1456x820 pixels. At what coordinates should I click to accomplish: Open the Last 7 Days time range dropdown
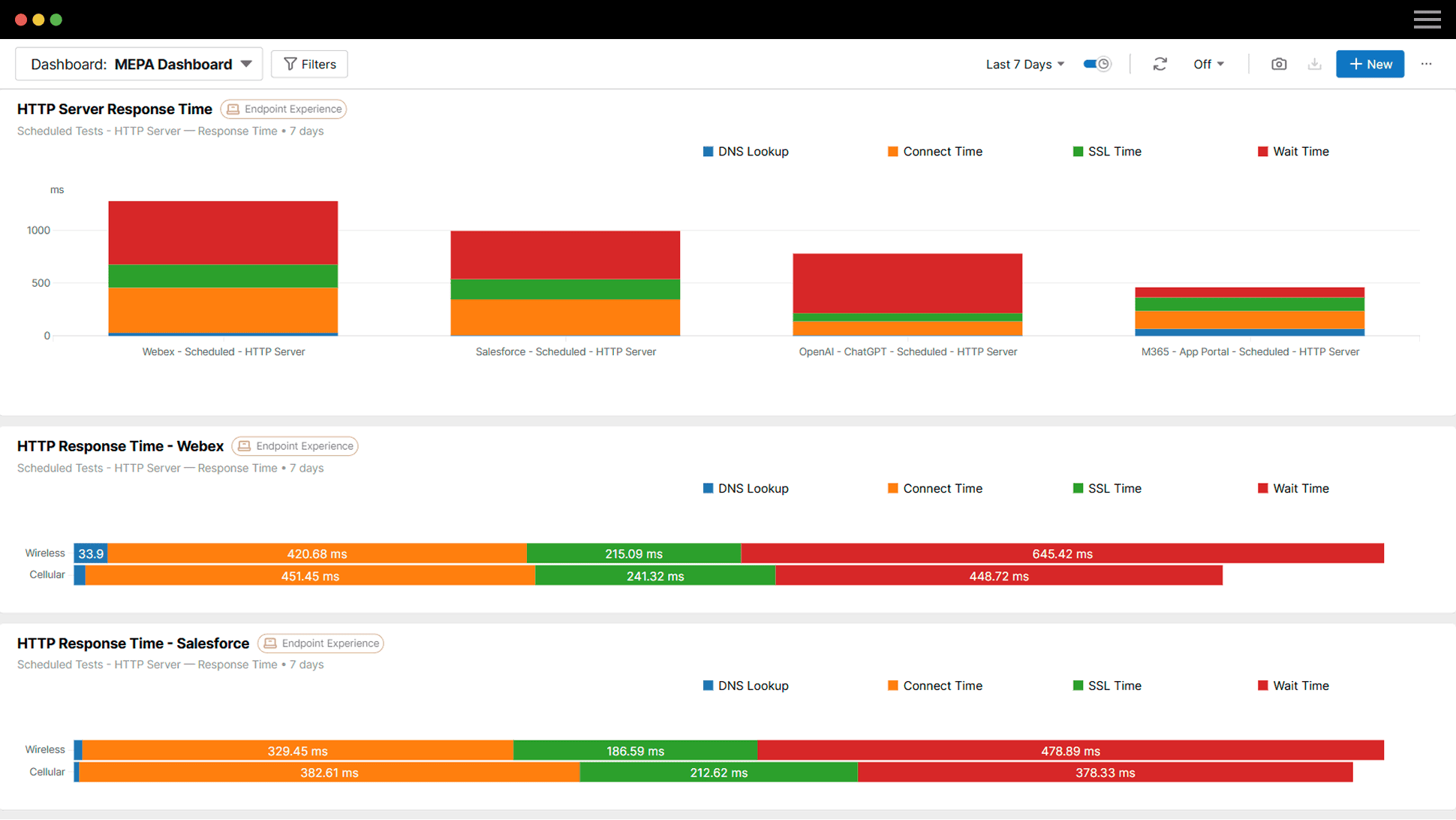(x=1024, y=64)
